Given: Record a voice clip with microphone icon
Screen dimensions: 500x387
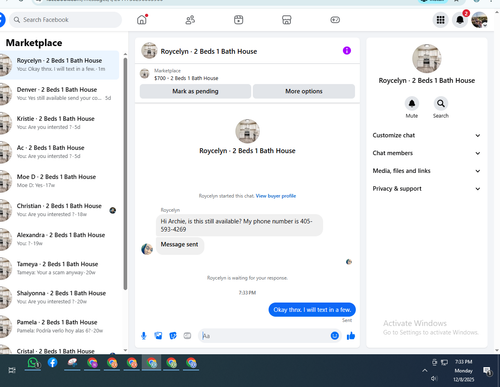Looking at the screenshot, I should click(x=144, y=336).
